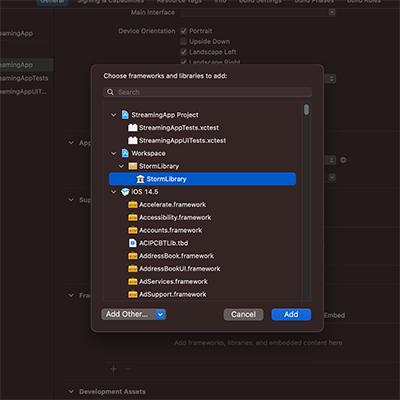Viewport: 400px width, 400px height.
Task: Collapse the Workspace tree group
Action: [114, 153]
